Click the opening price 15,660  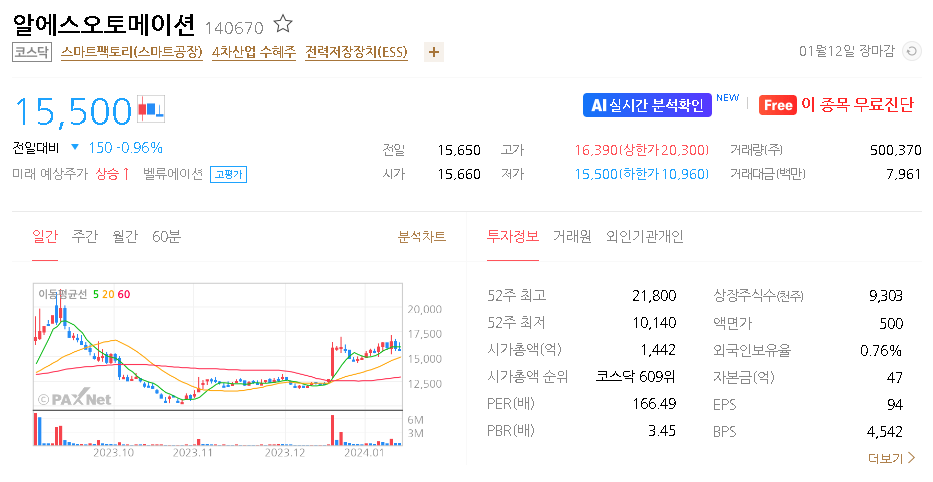pos(459,174)
